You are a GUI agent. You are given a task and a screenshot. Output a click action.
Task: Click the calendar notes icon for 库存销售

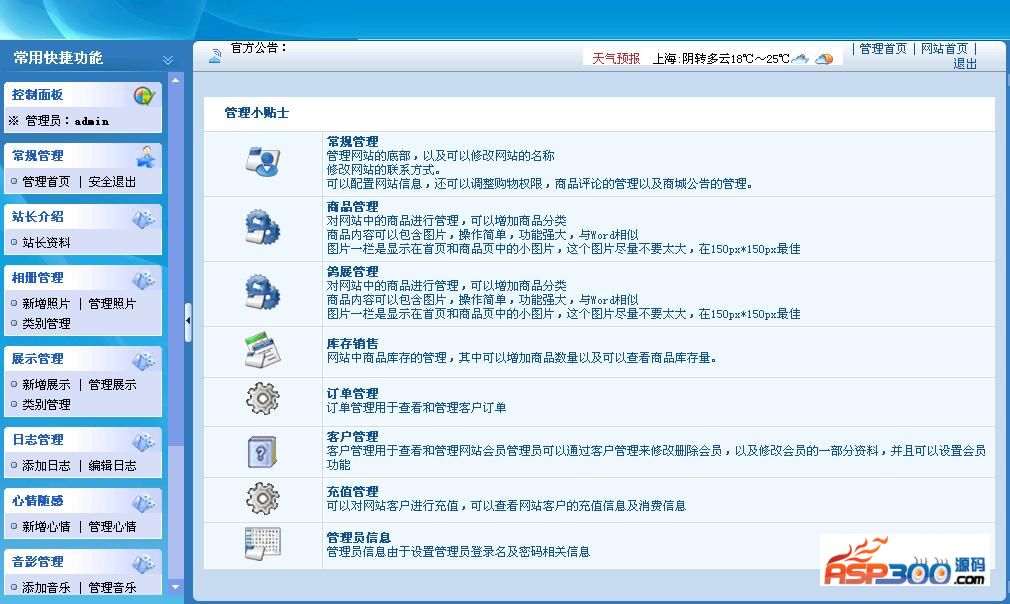262,350
